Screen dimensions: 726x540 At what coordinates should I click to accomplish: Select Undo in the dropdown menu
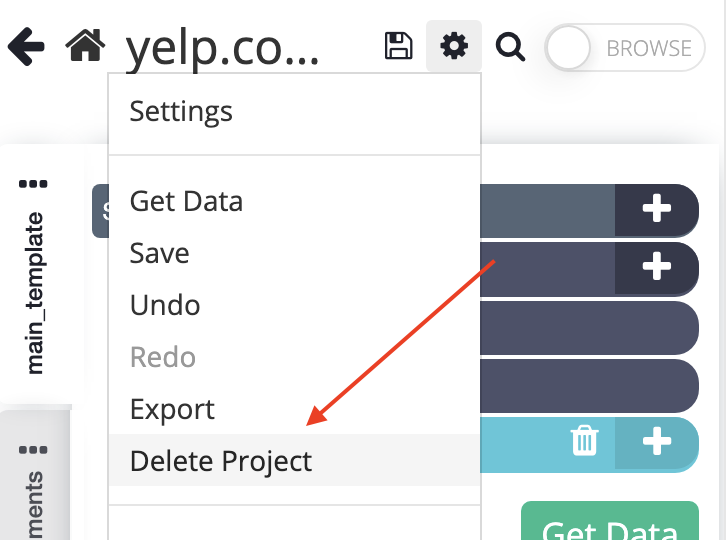[x=165, y=306]
